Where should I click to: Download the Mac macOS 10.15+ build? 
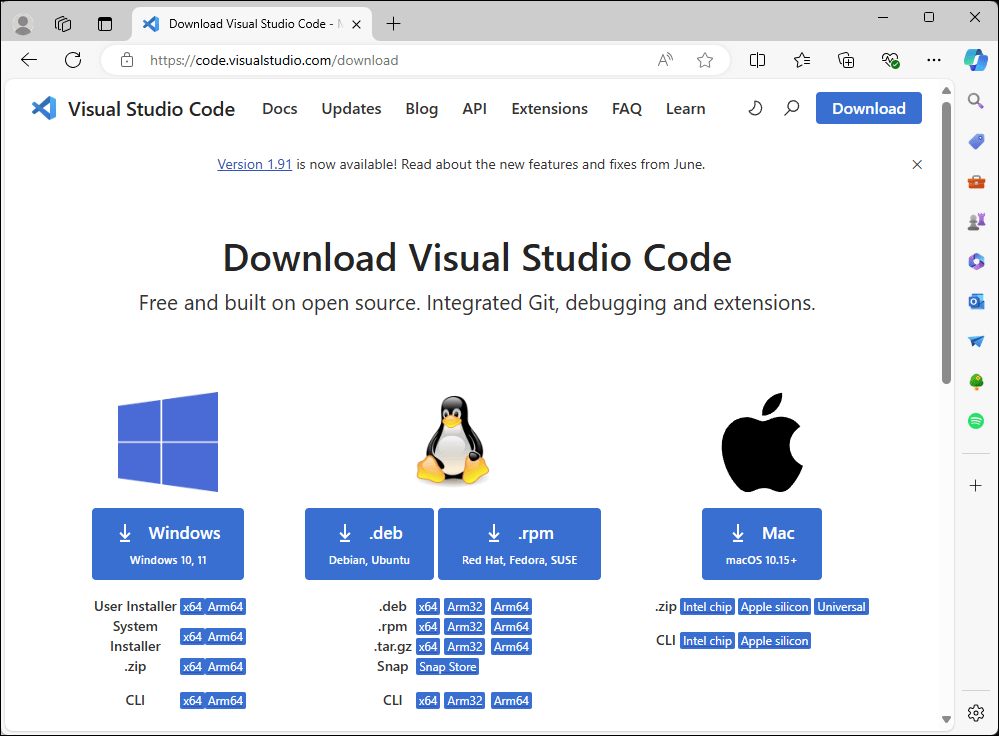tap(762, 544)
